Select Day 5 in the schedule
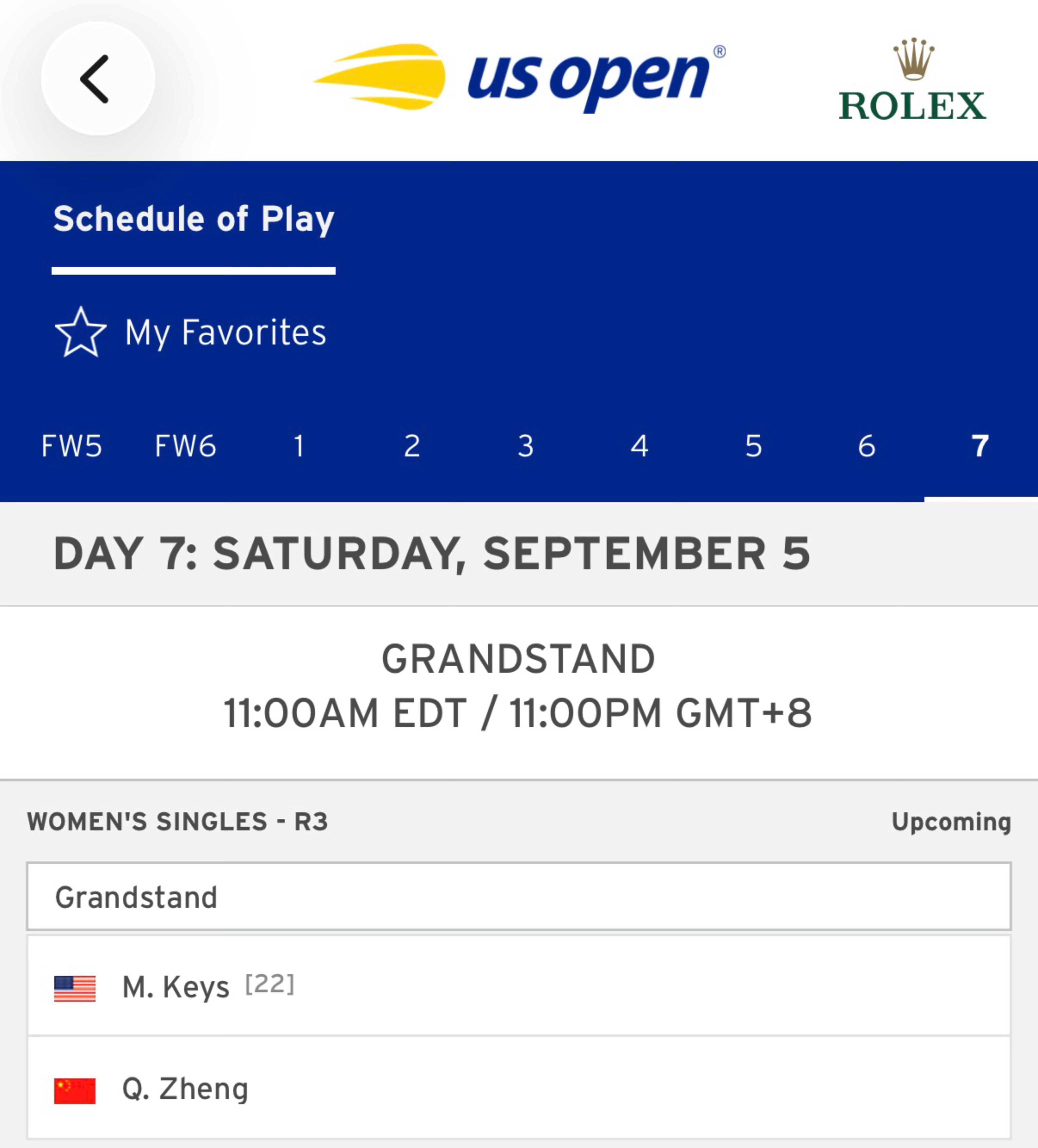Screen dimensions: 1038x1148 (x=753, y=446)
